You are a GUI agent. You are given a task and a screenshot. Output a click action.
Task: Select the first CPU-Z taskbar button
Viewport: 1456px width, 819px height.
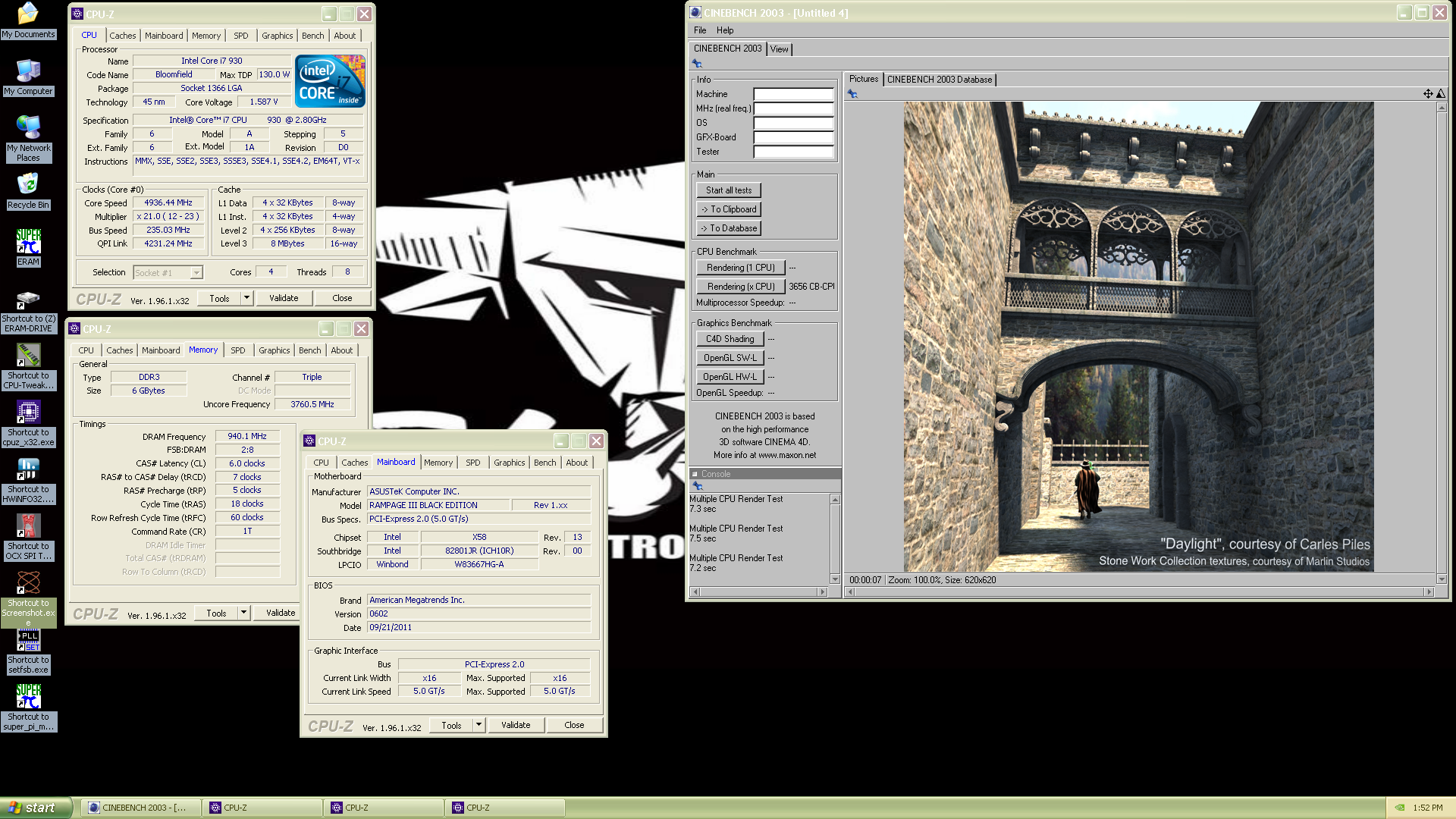click(x=262, y=808)
